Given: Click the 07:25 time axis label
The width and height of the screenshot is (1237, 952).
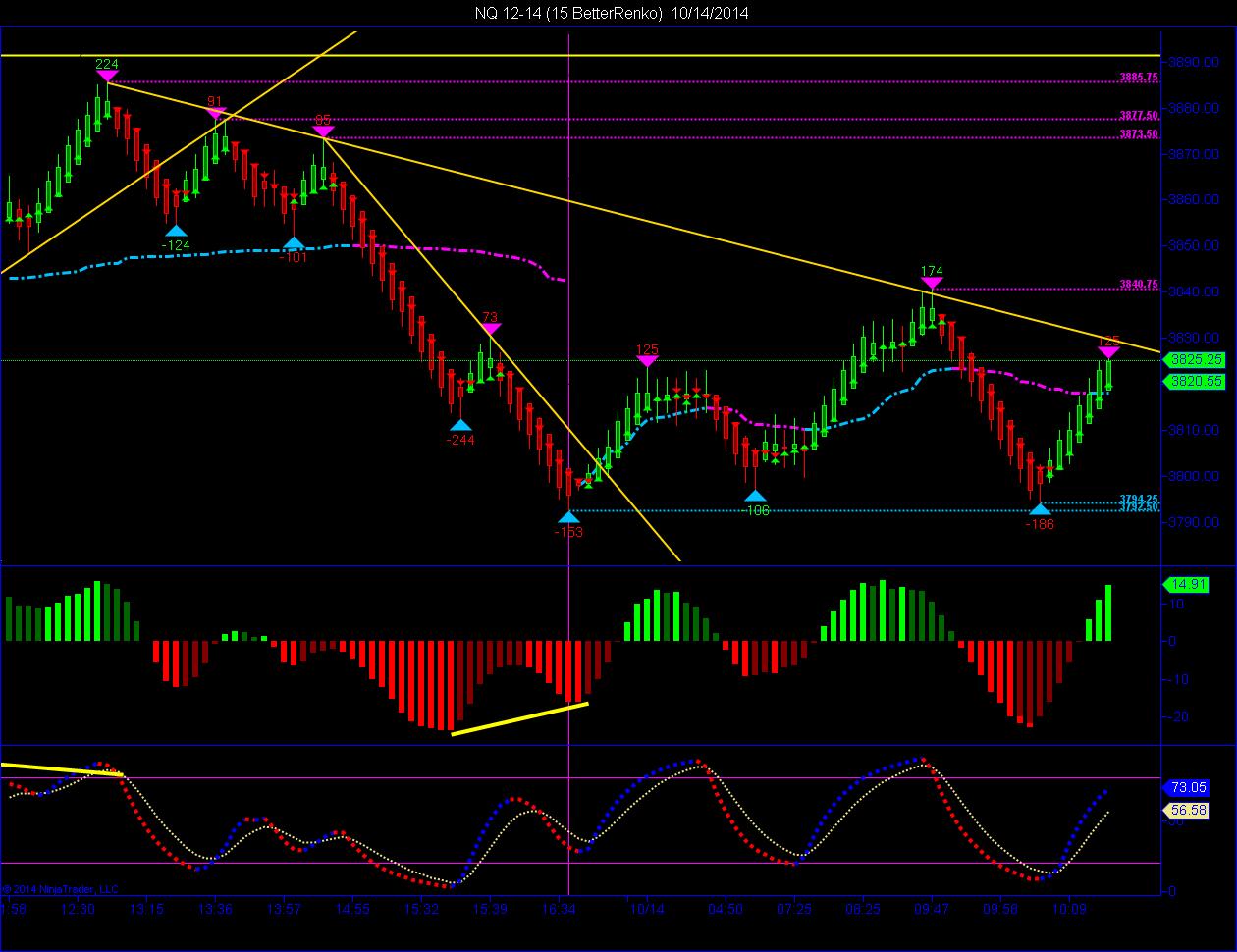Looking at the screenshot, I should pos(794,910).
